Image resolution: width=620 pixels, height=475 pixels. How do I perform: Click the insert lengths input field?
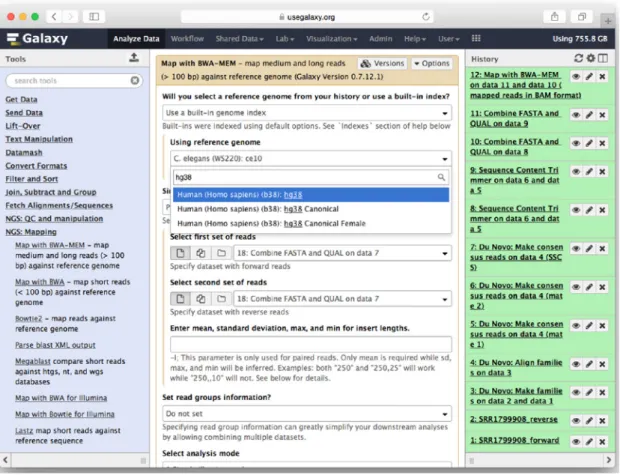(311, 344)
